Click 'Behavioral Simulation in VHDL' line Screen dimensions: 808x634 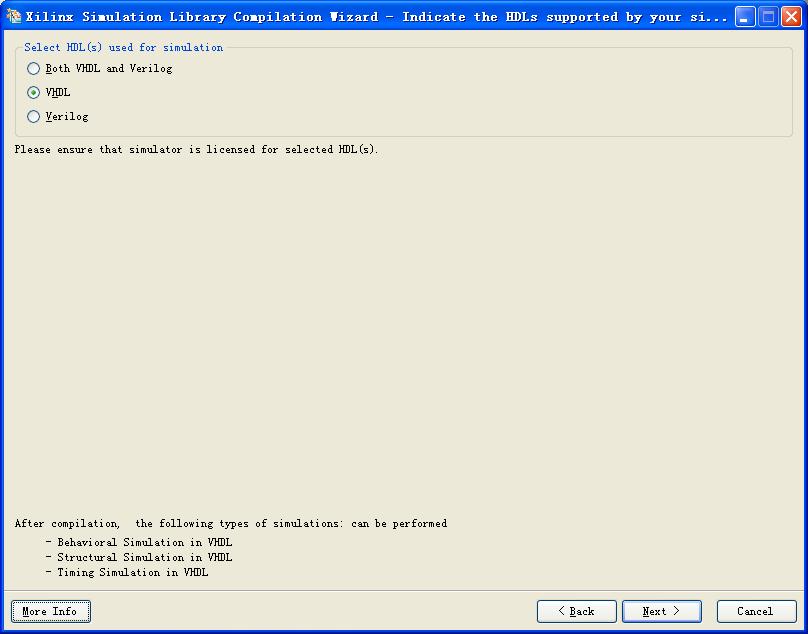point(144,542)
